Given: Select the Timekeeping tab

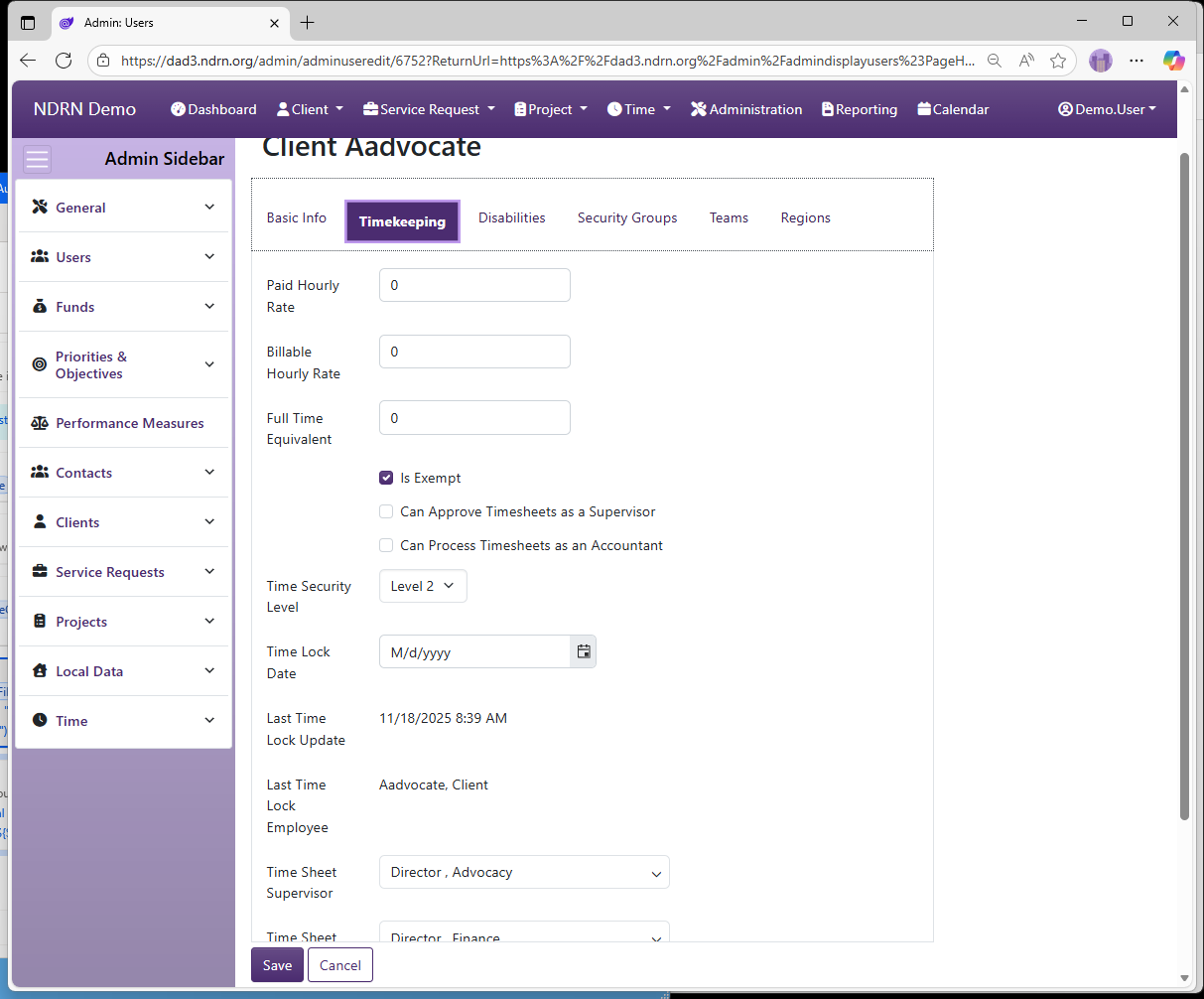Looking at the screenshot, I should click(x=402, y=221).
